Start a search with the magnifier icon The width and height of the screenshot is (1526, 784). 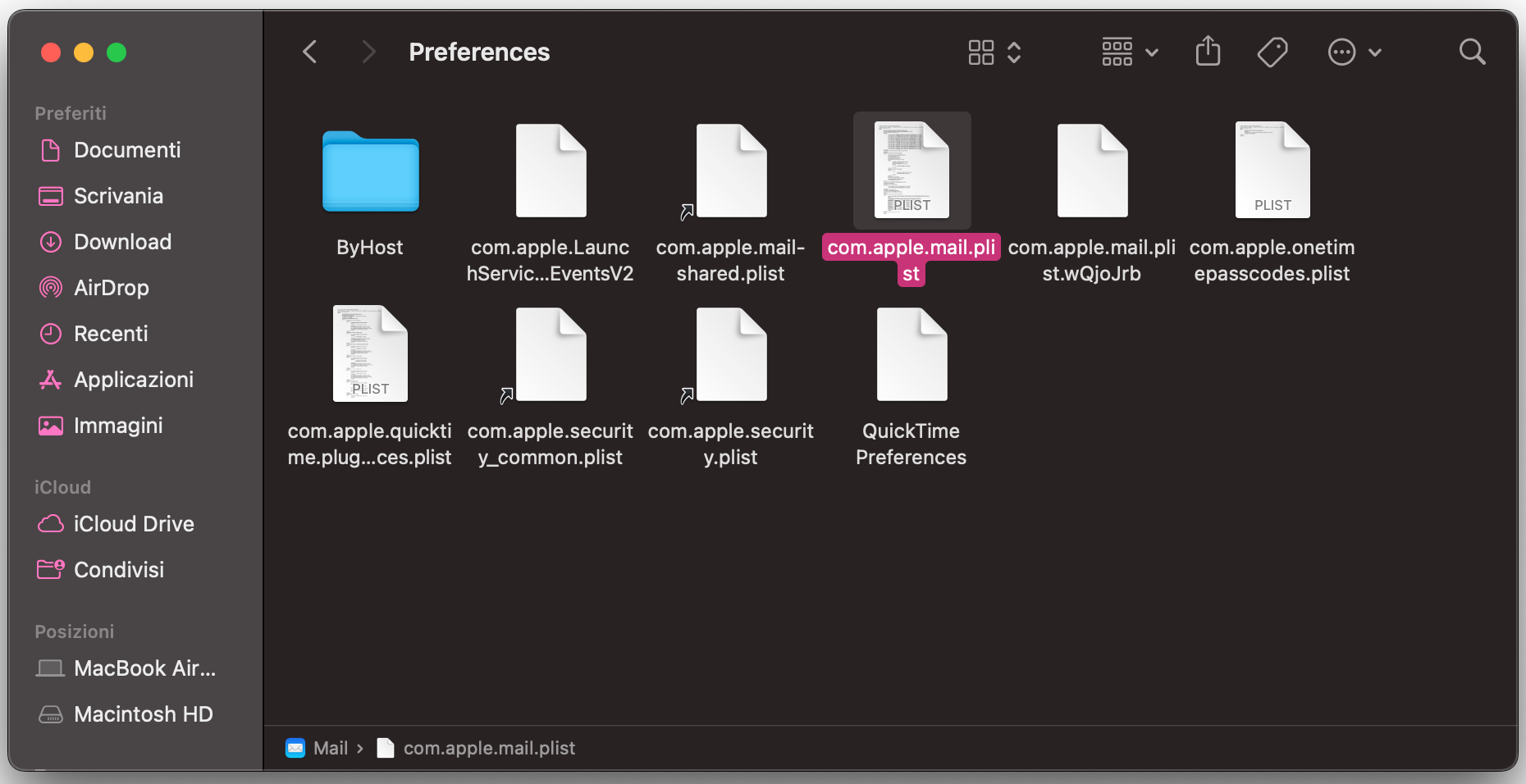(x=1472, y=52)
